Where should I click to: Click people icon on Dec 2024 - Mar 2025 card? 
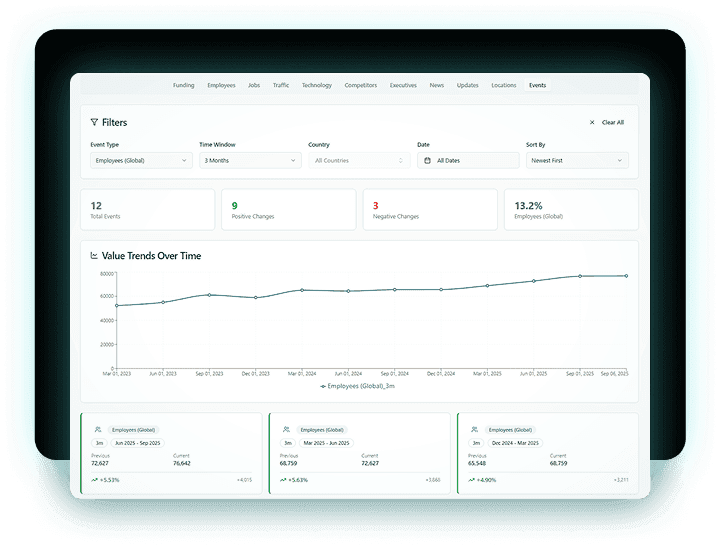coord(474,429)
